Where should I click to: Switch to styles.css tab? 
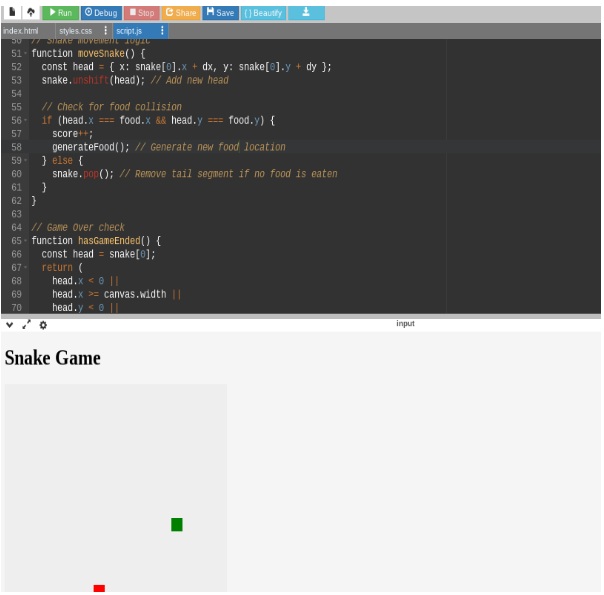point(76,31)
